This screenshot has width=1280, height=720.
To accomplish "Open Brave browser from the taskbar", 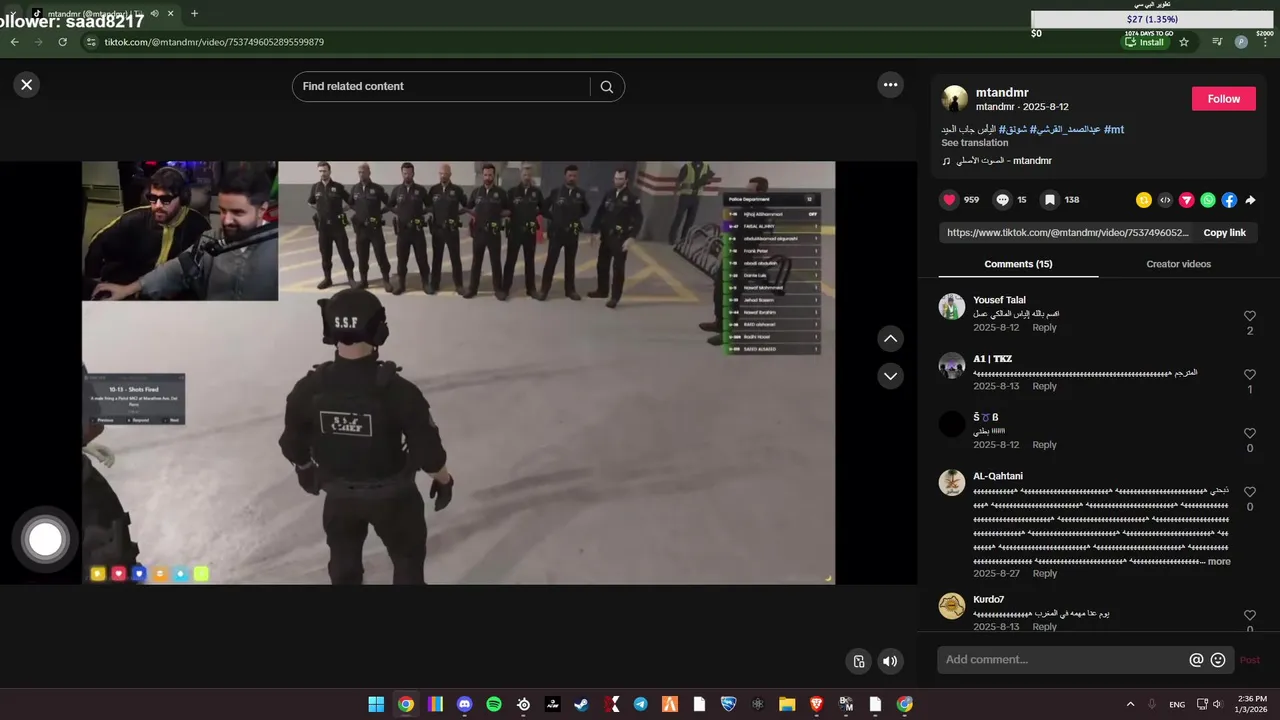I will [x=816, y=704].
